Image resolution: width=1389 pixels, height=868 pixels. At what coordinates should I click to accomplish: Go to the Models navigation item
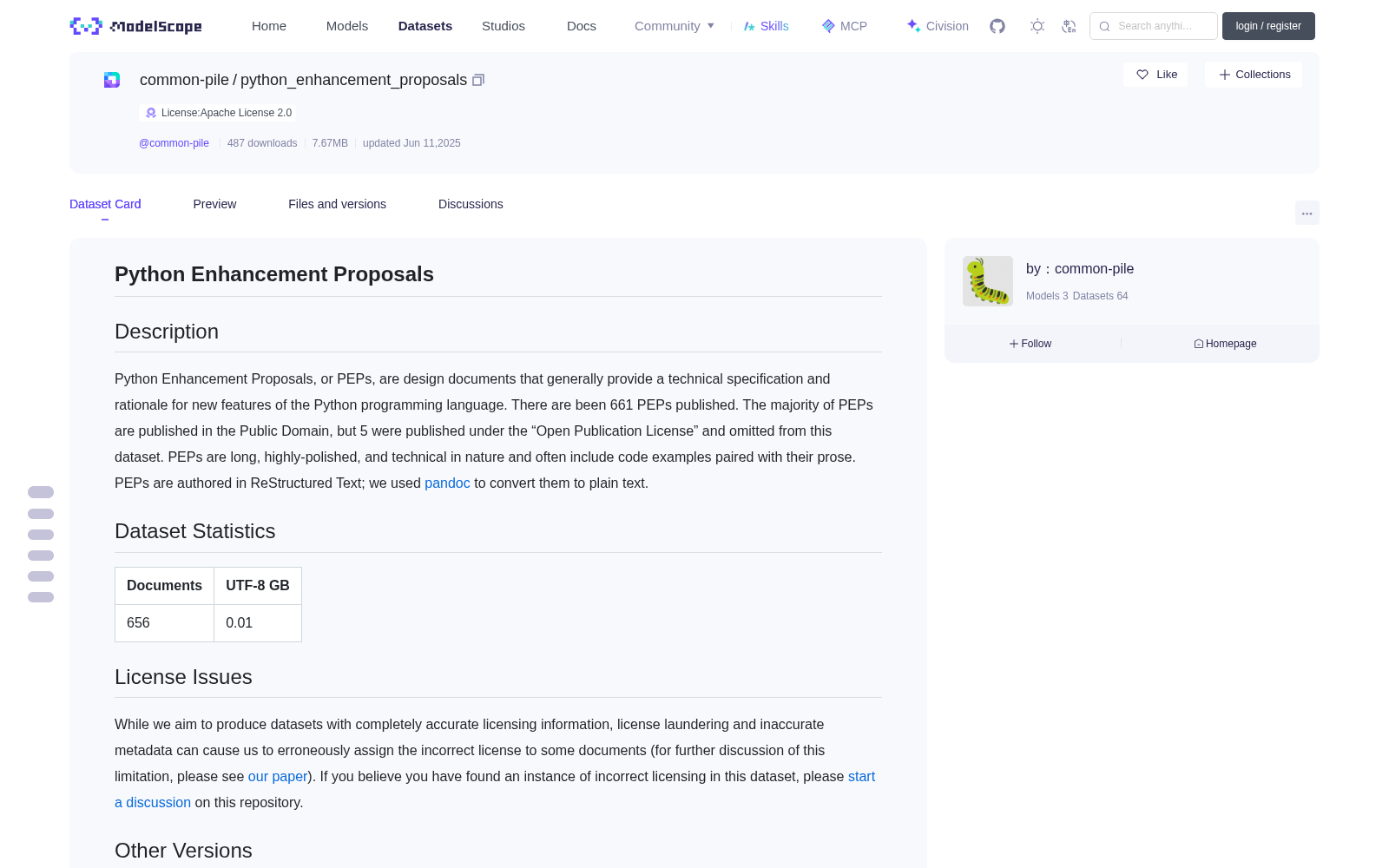click(x=347, y=26)
